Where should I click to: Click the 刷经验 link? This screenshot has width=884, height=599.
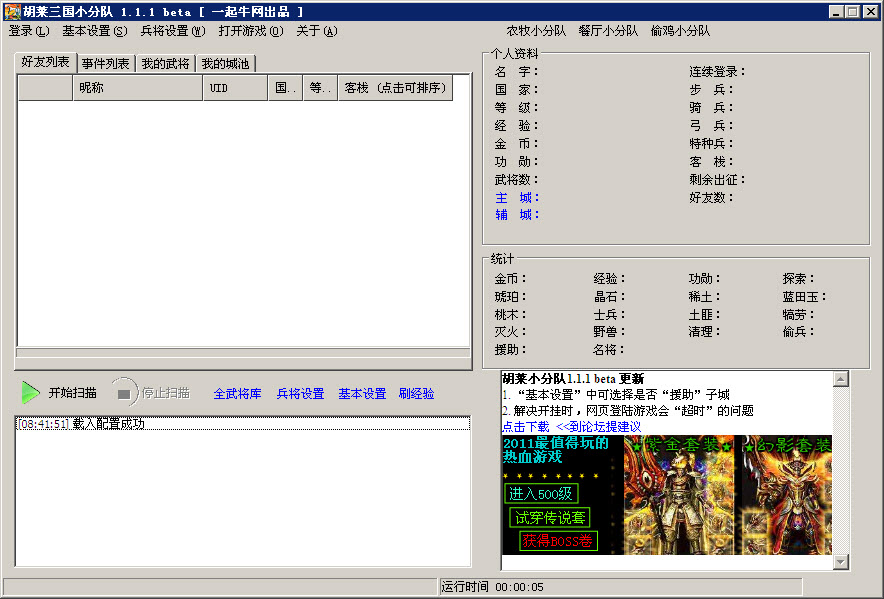tap(416, 394)
